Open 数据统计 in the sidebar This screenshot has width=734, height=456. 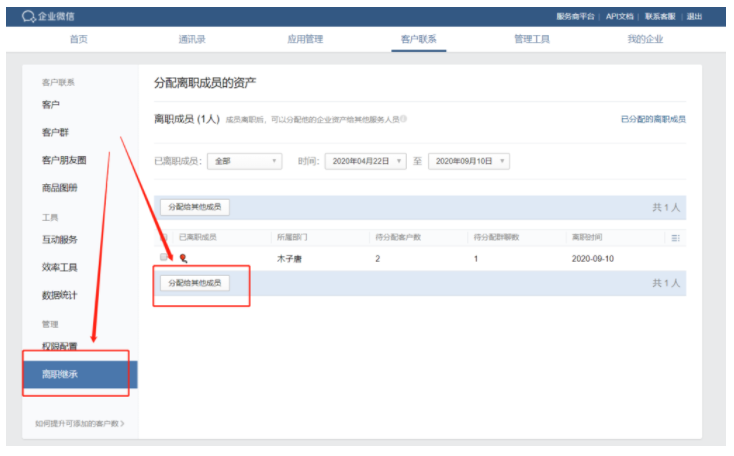59,295
